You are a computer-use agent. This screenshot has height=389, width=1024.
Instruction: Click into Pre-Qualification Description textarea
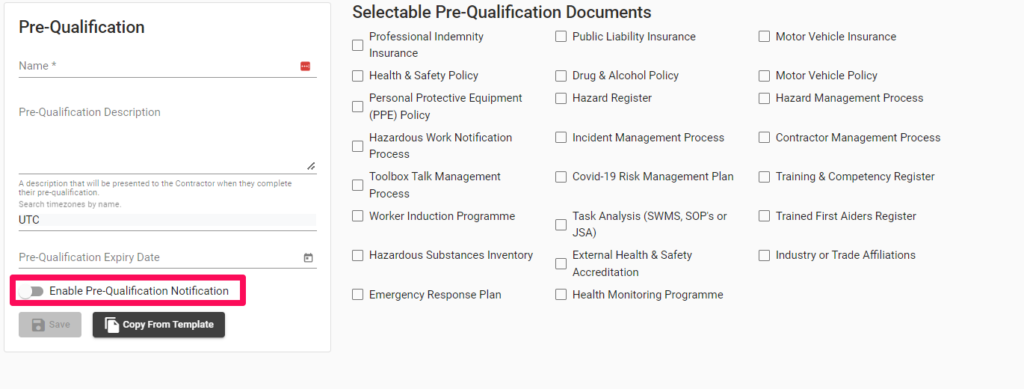[167, 137]
